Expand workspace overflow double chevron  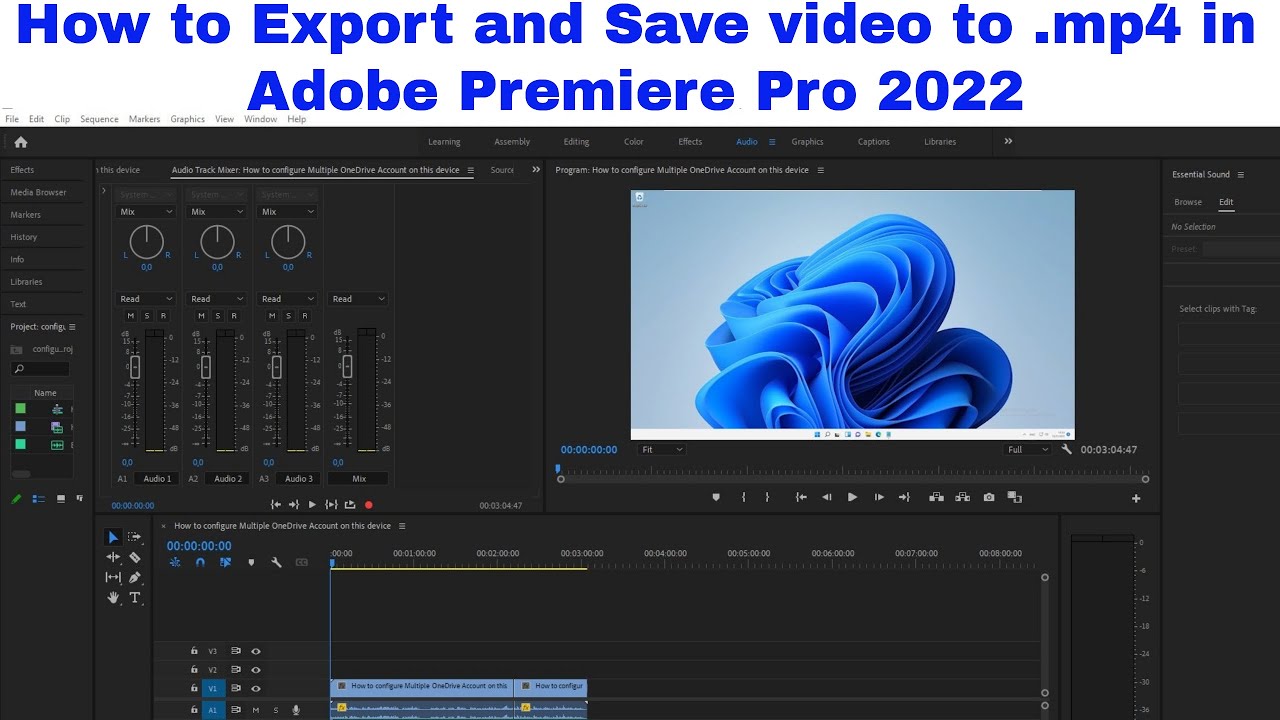(x=1008, y=141)
